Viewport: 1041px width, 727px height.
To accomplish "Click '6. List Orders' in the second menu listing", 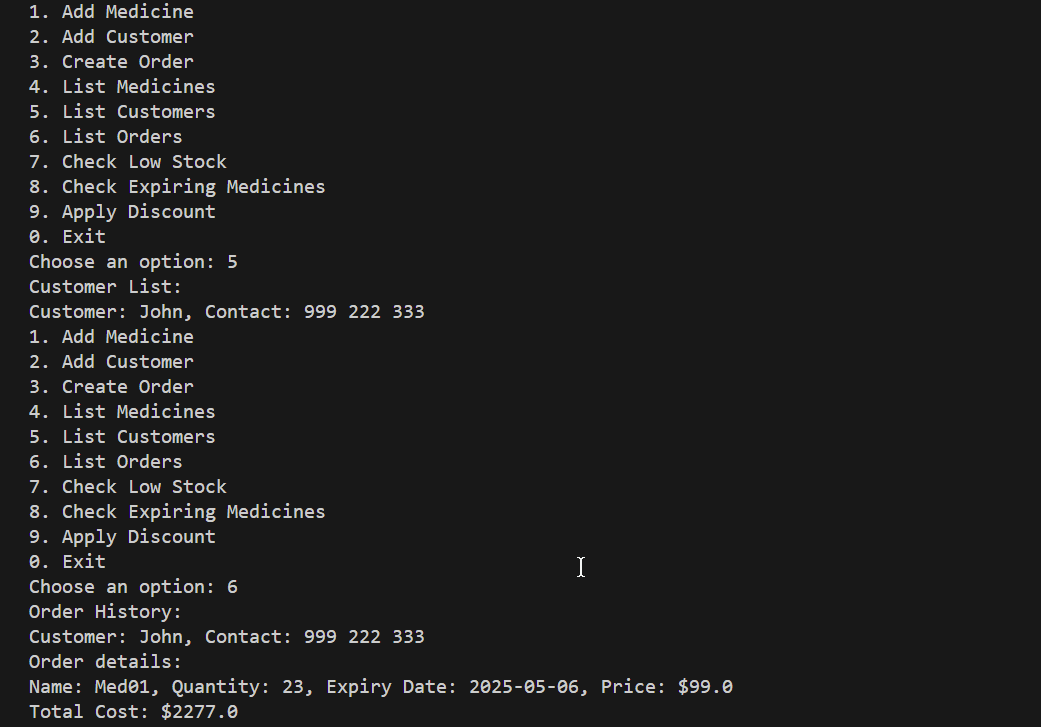I will pos(106,462).
